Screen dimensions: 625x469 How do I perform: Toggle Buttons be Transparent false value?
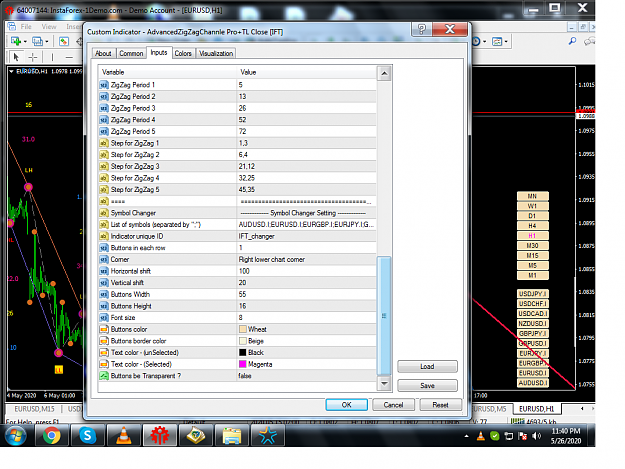[306, 376]
